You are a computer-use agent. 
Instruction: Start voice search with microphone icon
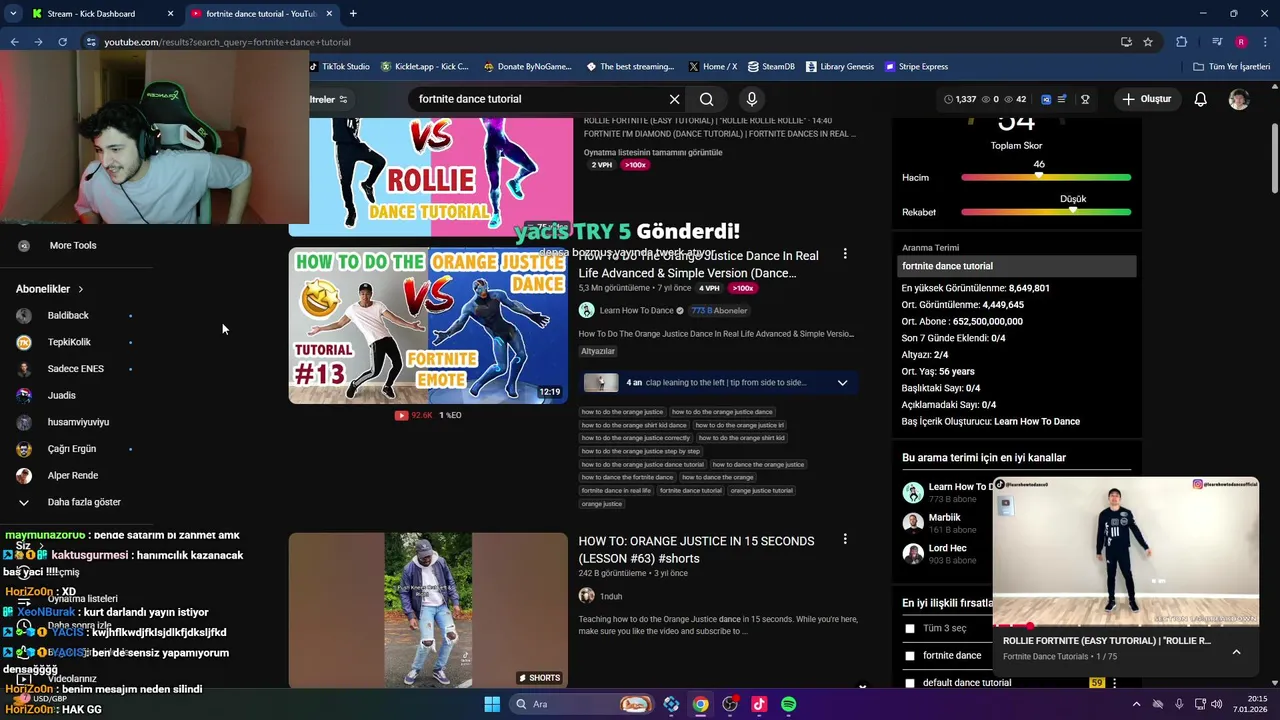752,99
